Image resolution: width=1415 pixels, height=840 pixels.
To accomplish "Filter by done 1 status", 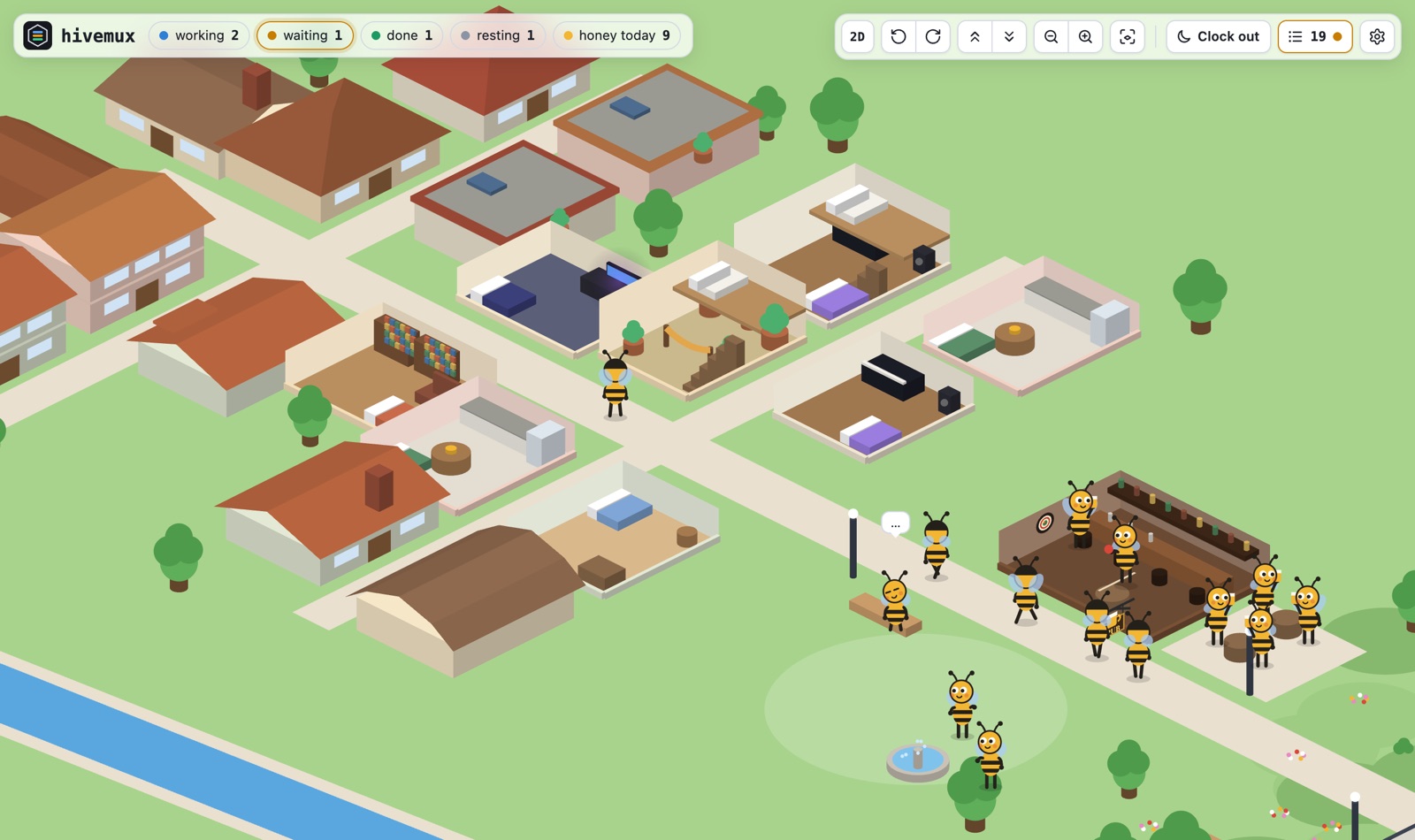I will coord(402,35).
